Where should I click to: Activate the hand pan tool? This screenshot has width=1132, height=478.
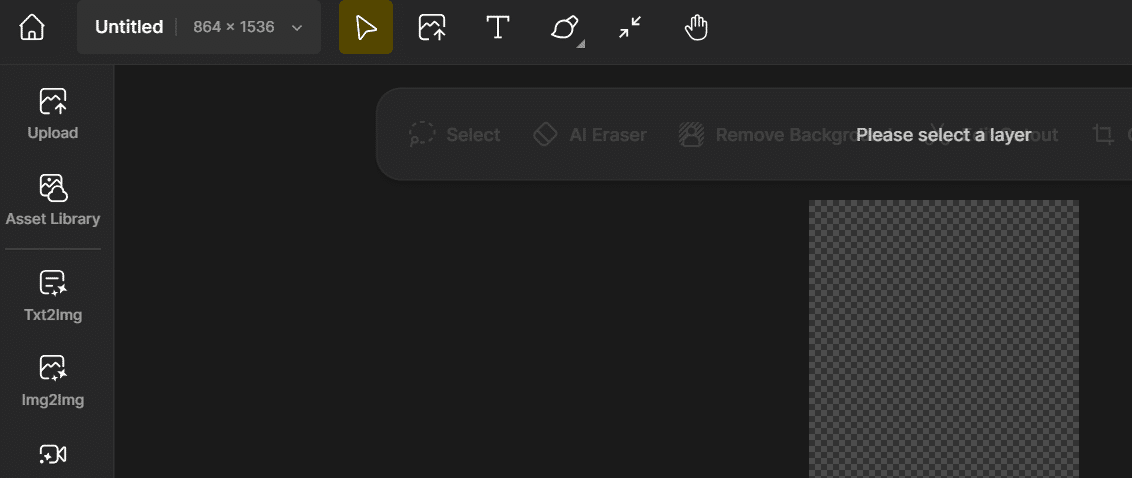pyautogui.click(x=697, y=27)
